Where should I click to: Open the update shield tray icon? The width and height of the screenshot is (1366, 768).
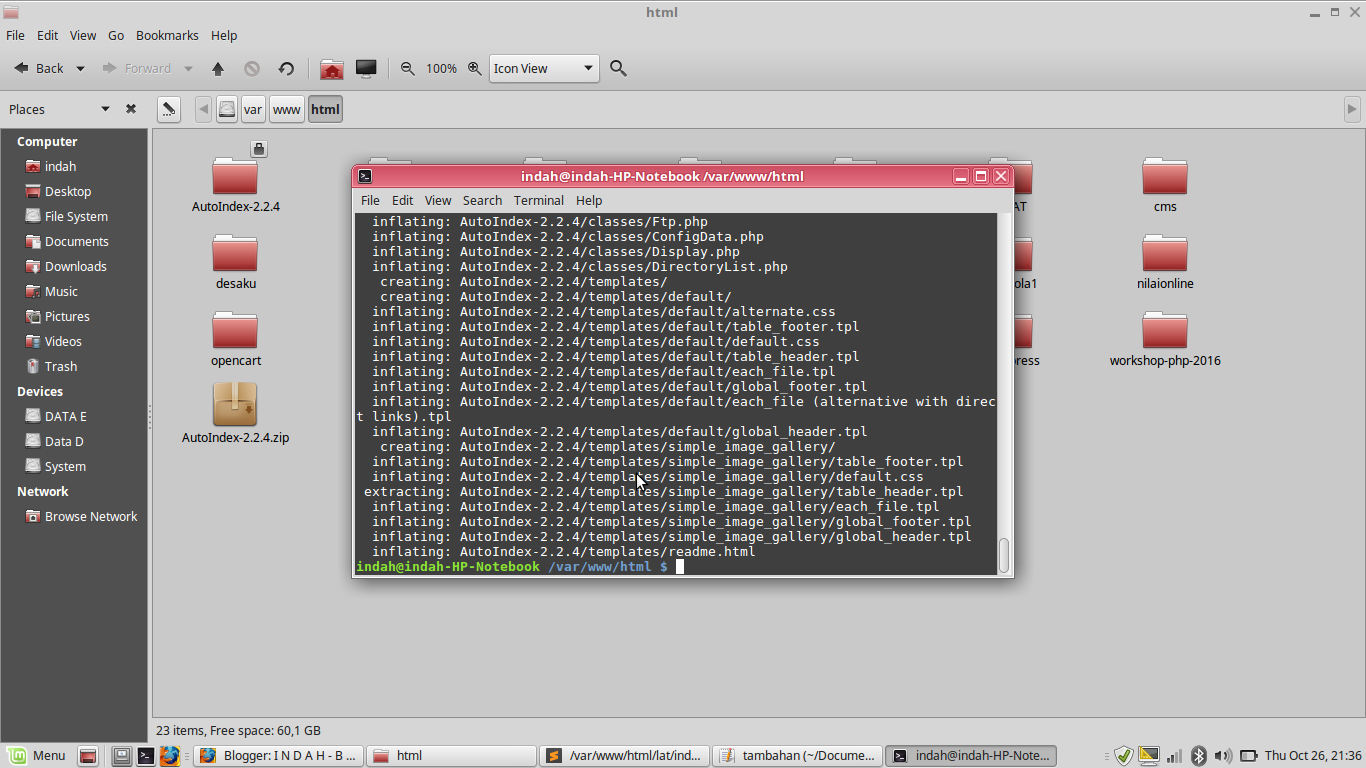(x=1123, y=756)
